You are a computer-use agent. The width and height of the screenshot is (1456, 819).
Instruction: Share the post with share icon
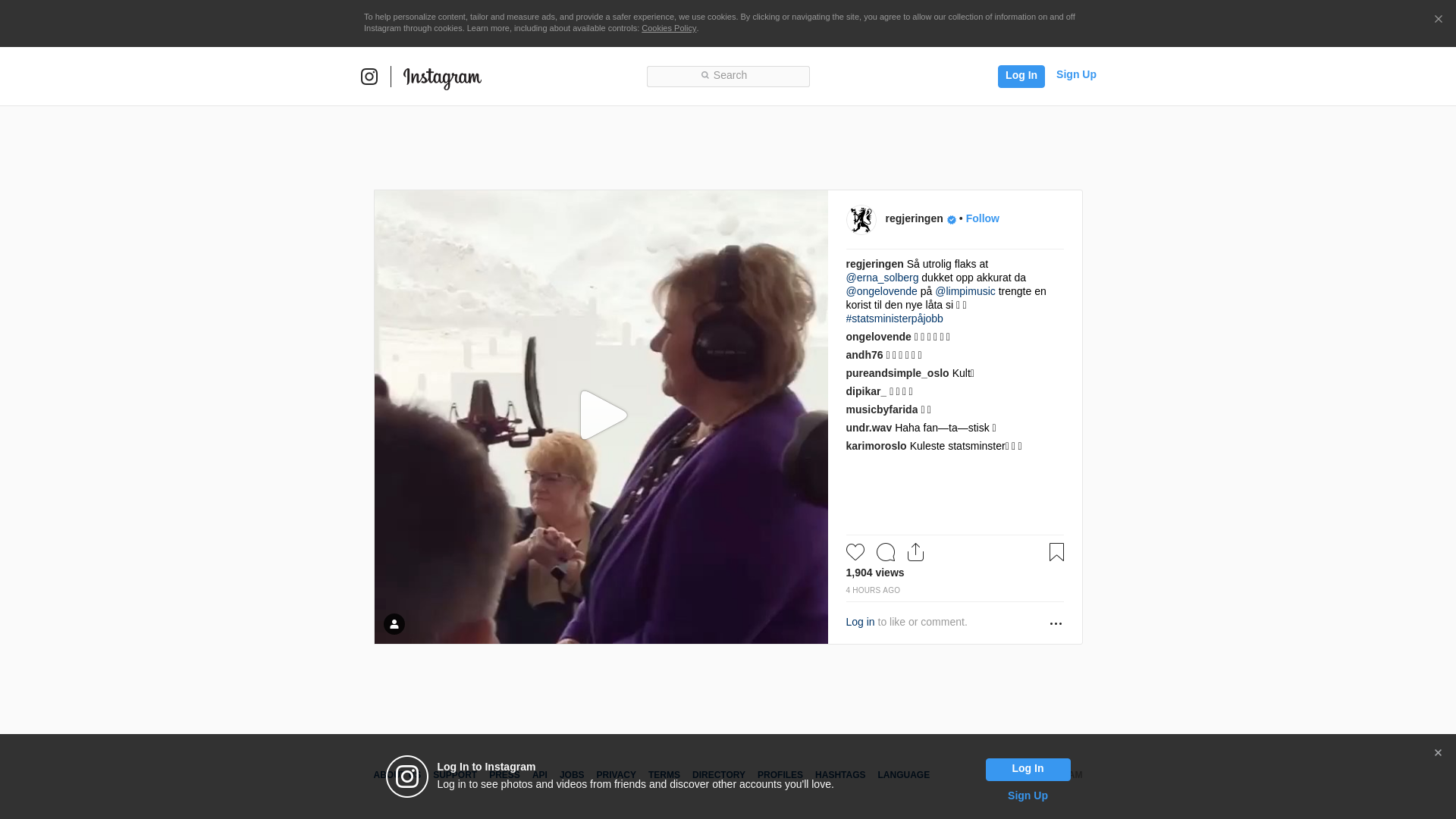coord(915,552)
